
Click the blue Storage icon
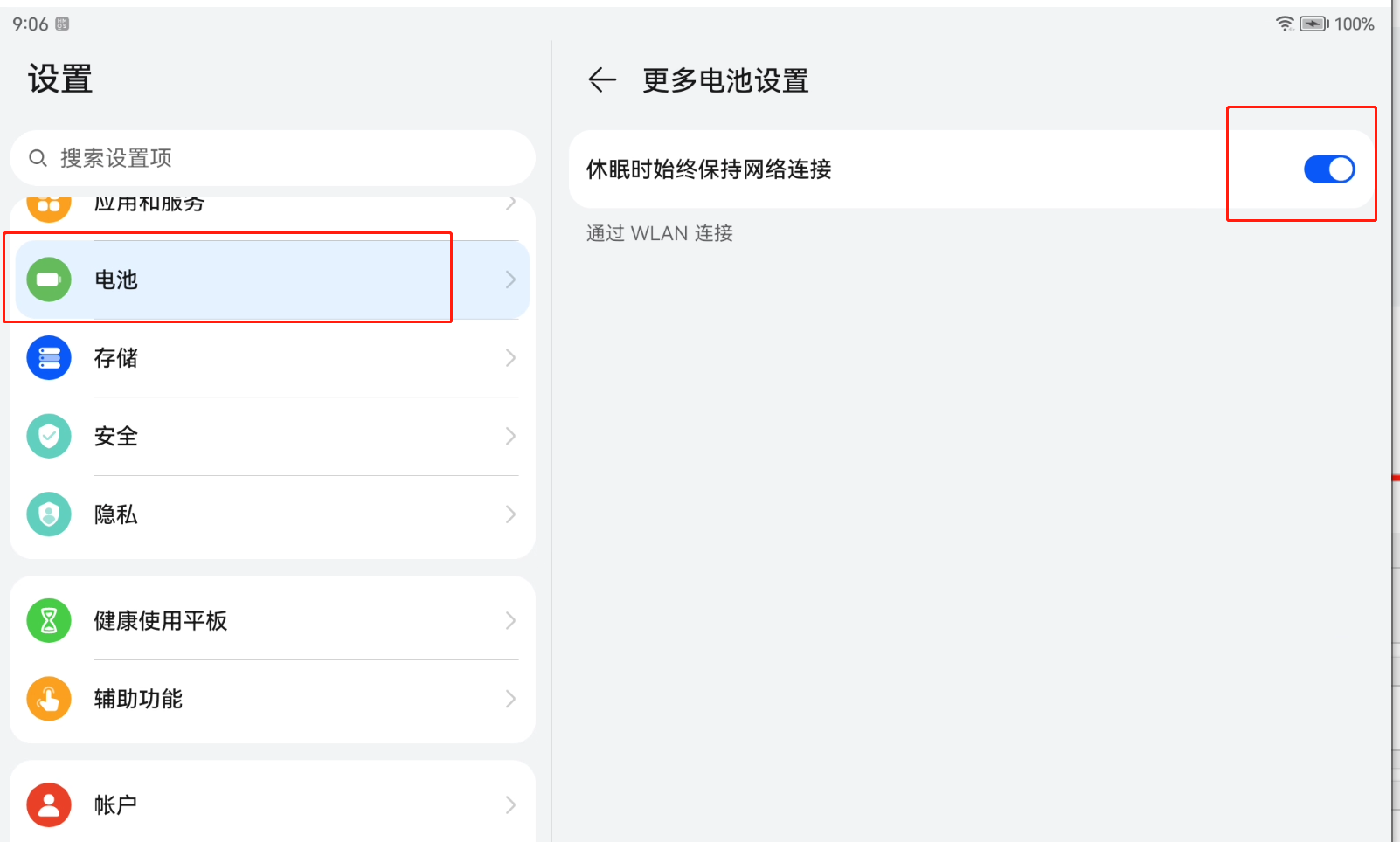49,358
